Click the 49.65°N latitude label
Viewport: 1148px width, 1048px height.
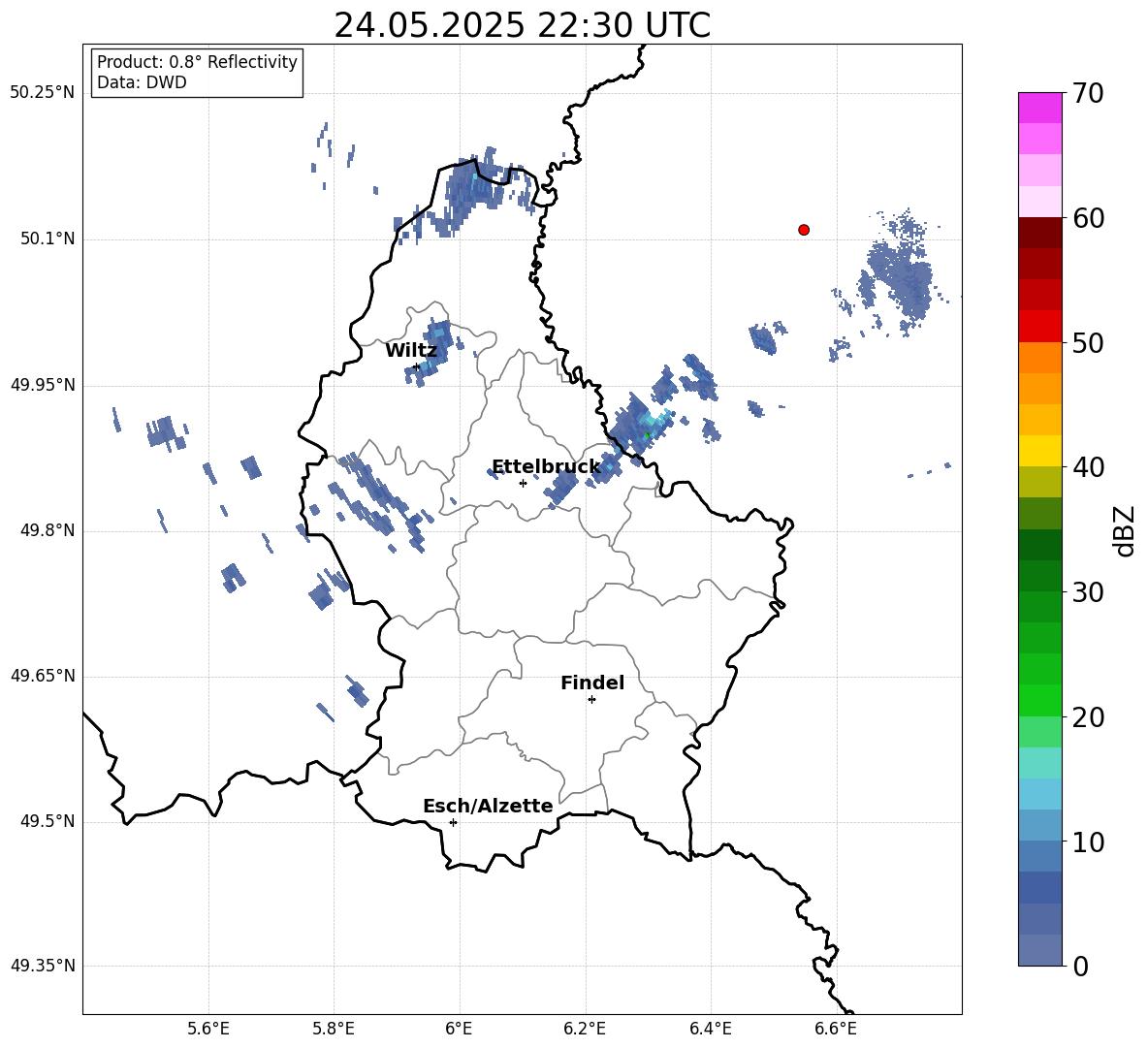pyautogui.click(x=43, y=676)
